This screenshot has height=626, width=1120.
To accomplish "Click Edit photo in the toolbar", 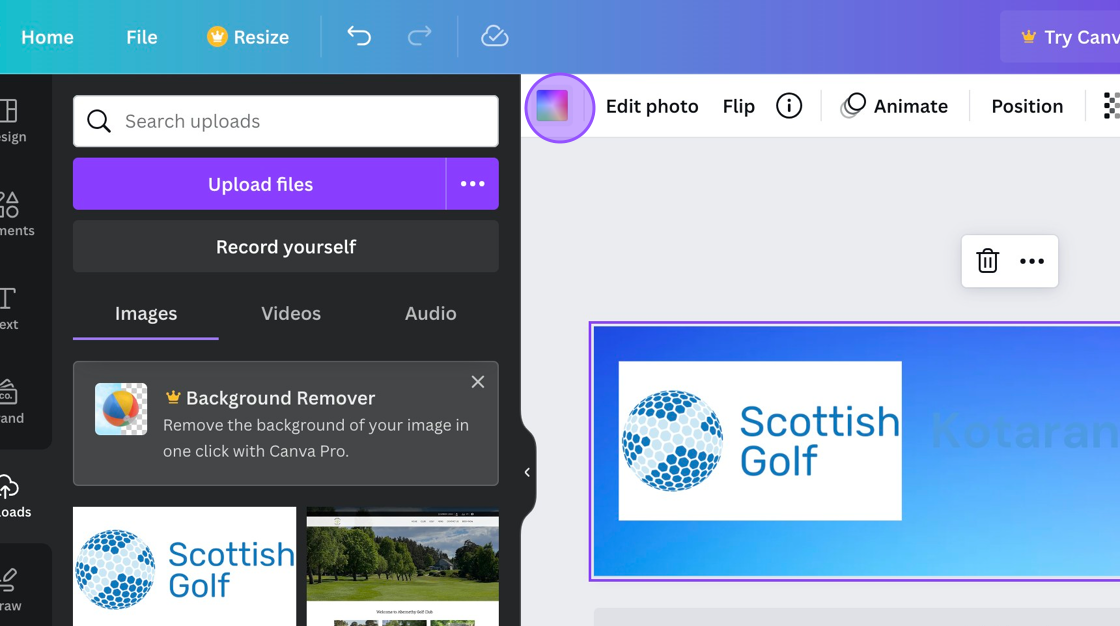I will (x=651, y=106).
